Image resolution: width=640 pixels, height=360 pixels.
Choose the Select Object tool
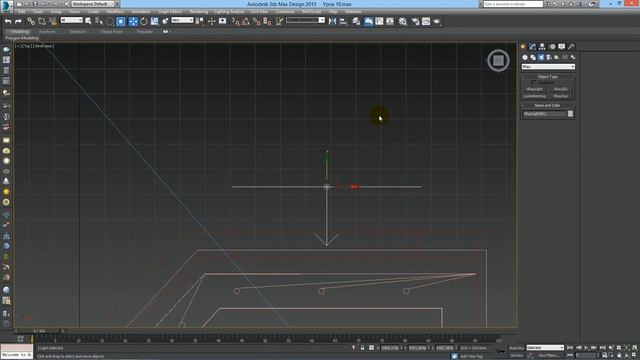(x=88, y=21)
